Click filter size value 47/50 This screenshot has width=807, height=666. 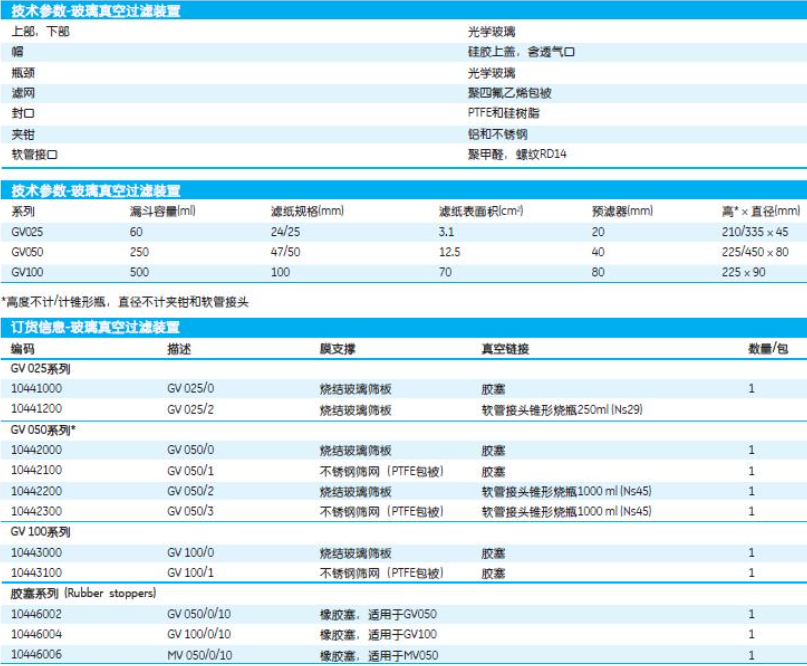[286, 252]
